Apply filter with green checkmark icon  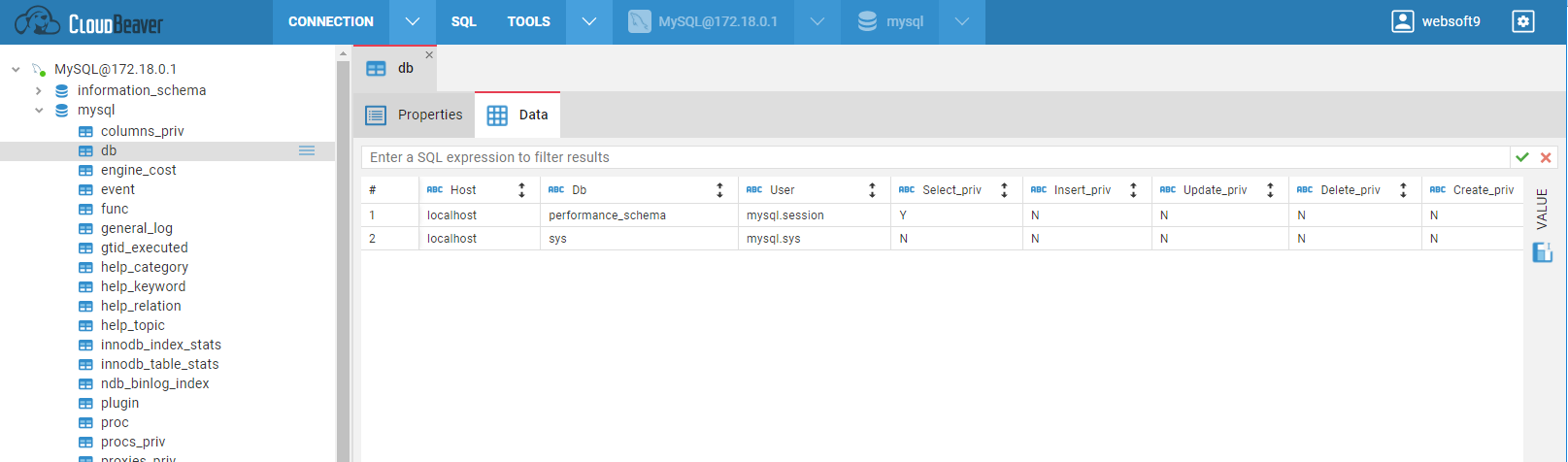(1522, 157)
